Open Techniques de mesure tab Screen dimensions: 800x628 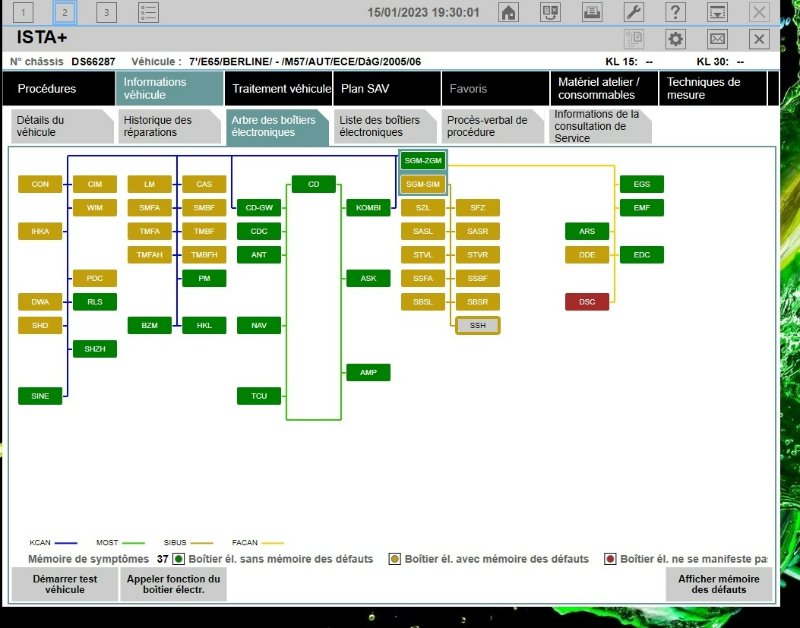click(713, 88)
